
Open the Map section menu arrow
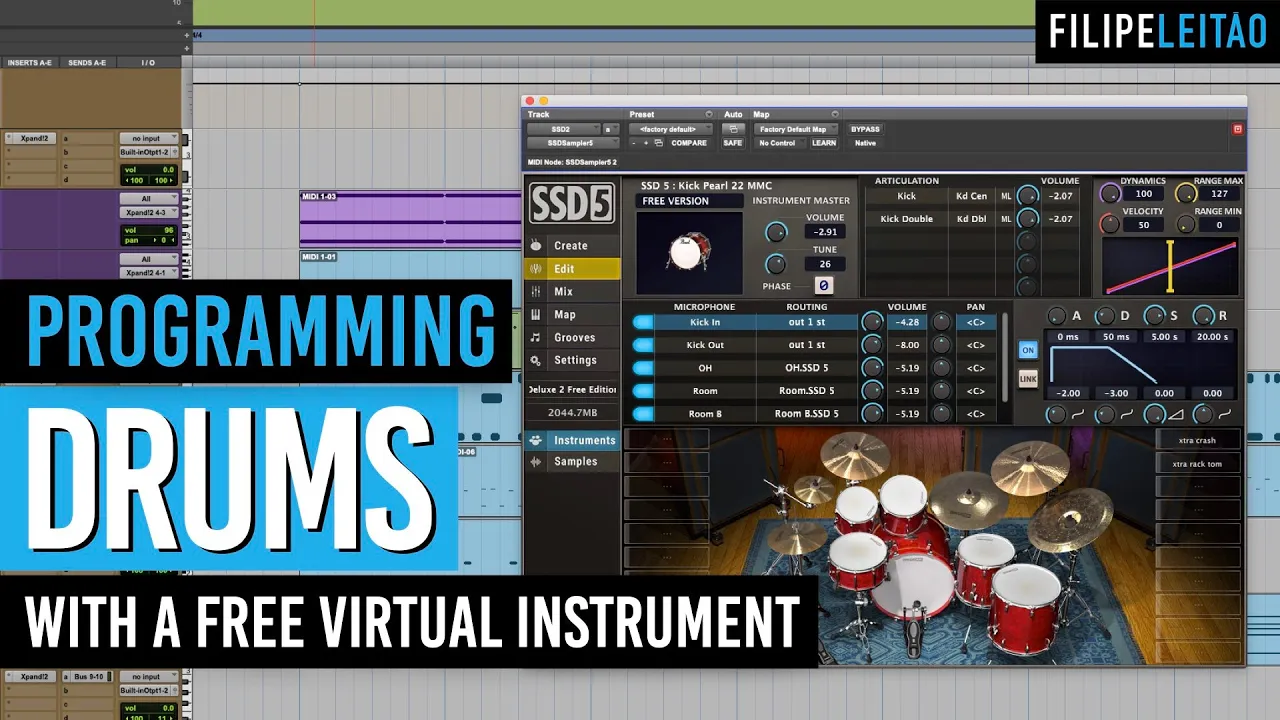(835, 115)
